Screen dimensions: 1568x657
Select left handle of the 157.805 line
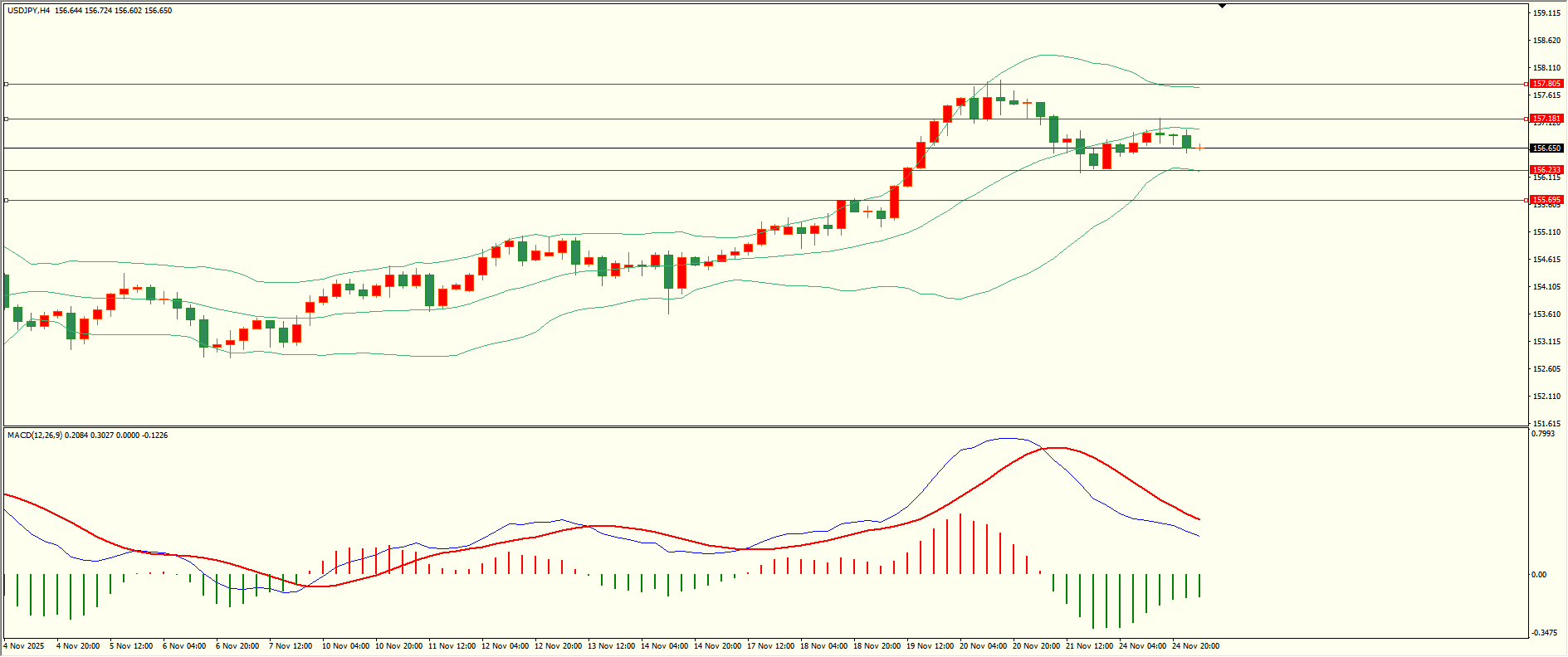pos(7,84)
